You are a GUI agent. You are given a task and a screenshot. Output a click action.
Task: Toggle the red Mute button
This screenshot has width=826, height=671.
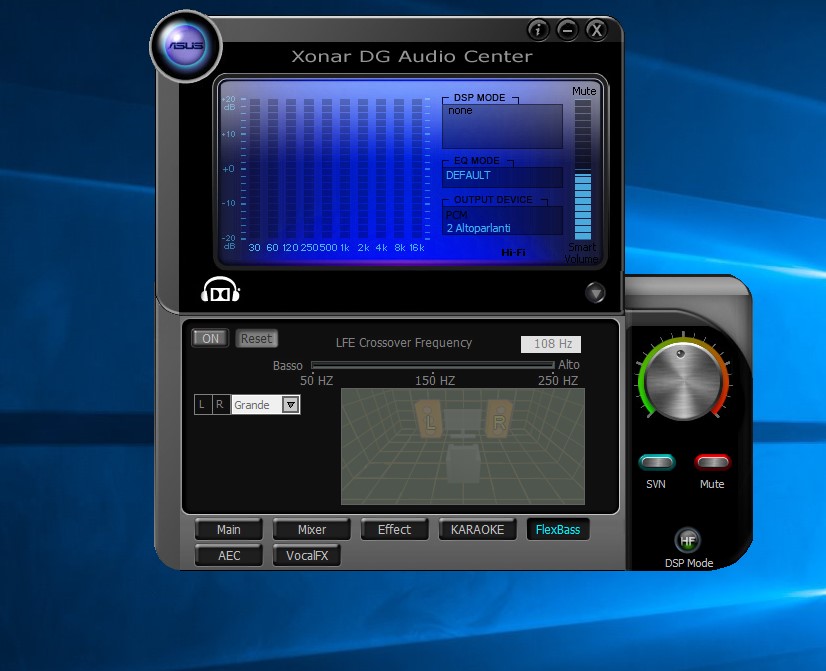712,462
